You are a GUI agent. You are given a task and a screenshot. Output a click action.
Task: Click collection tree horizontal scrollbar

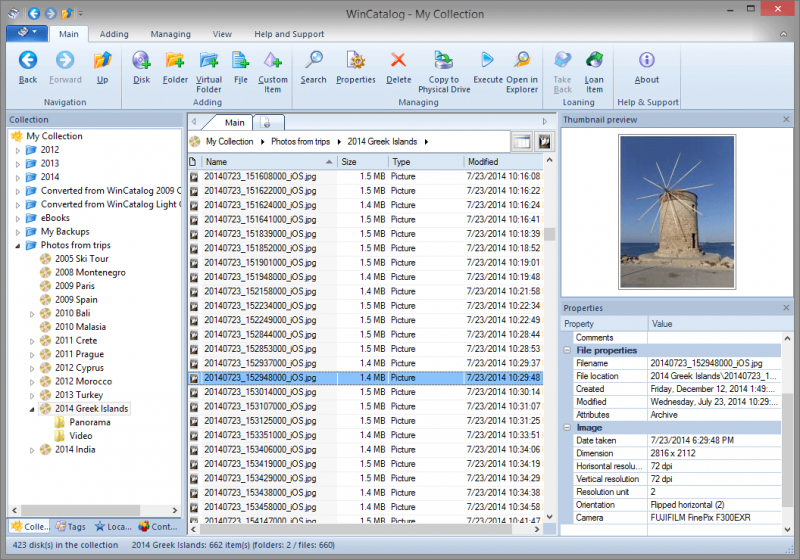click(80, 510)
